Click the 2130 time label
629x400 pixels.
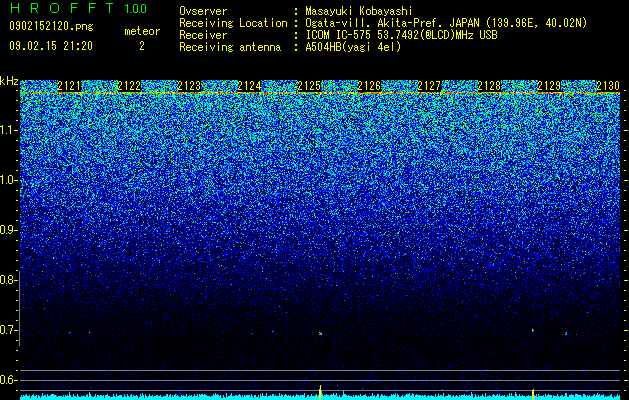pos(608,86)
